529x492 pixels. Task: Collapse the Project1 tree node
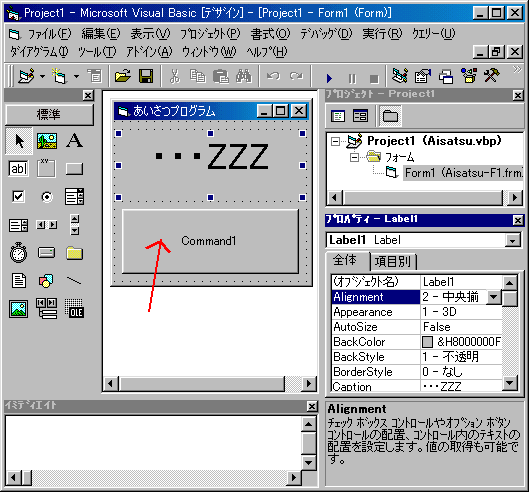click(x=335, y=141)
